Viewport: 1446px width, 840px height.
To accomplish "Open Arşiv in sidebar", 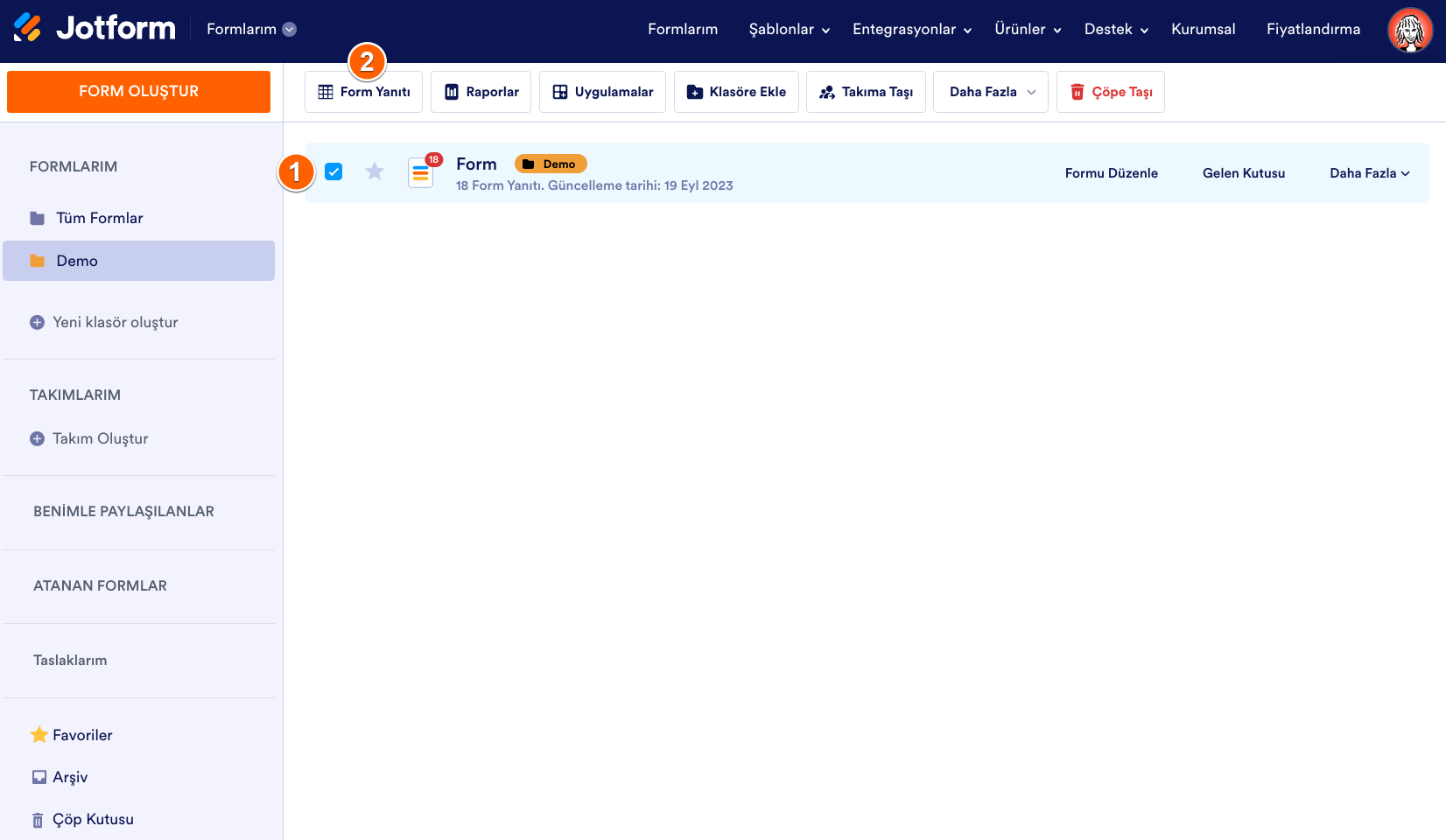I will (70, 777).
